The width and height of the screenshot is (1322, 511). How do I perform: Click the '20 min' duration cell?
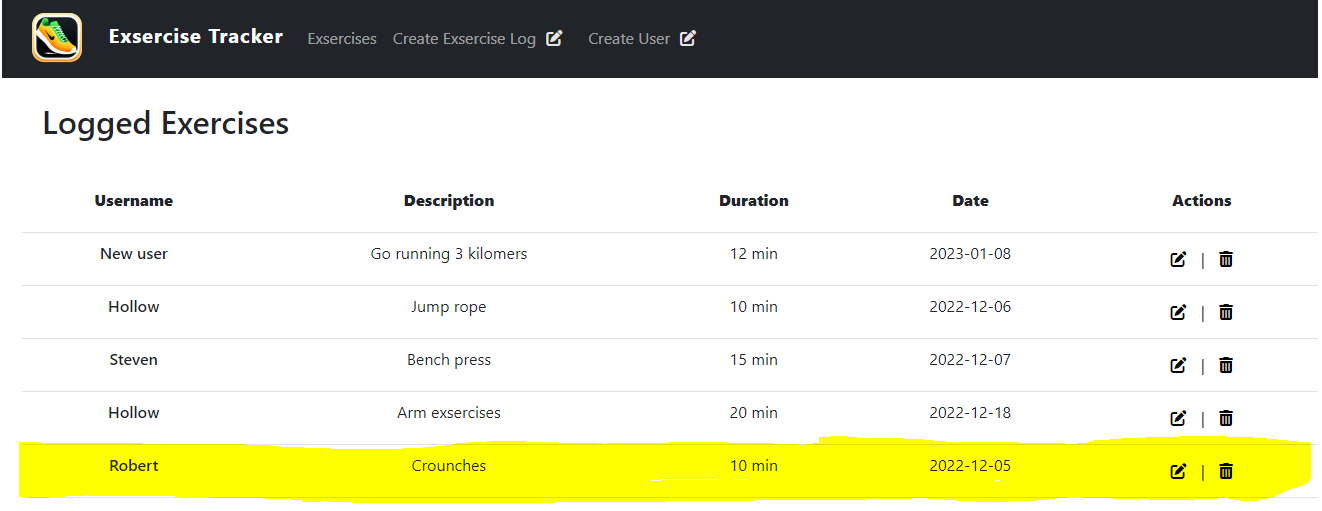point(754,413)
